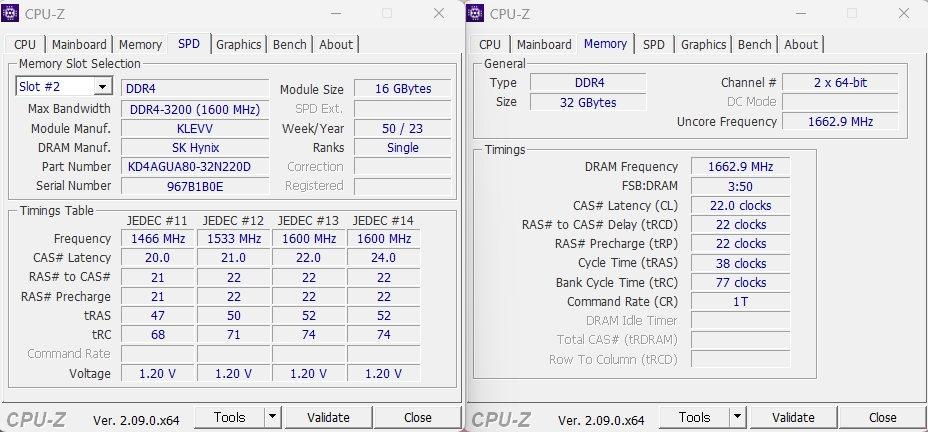928x432 pixels.
Task: Switch to Graphics tab in right window
Action: pyautogui.click(x=704, y=45)
